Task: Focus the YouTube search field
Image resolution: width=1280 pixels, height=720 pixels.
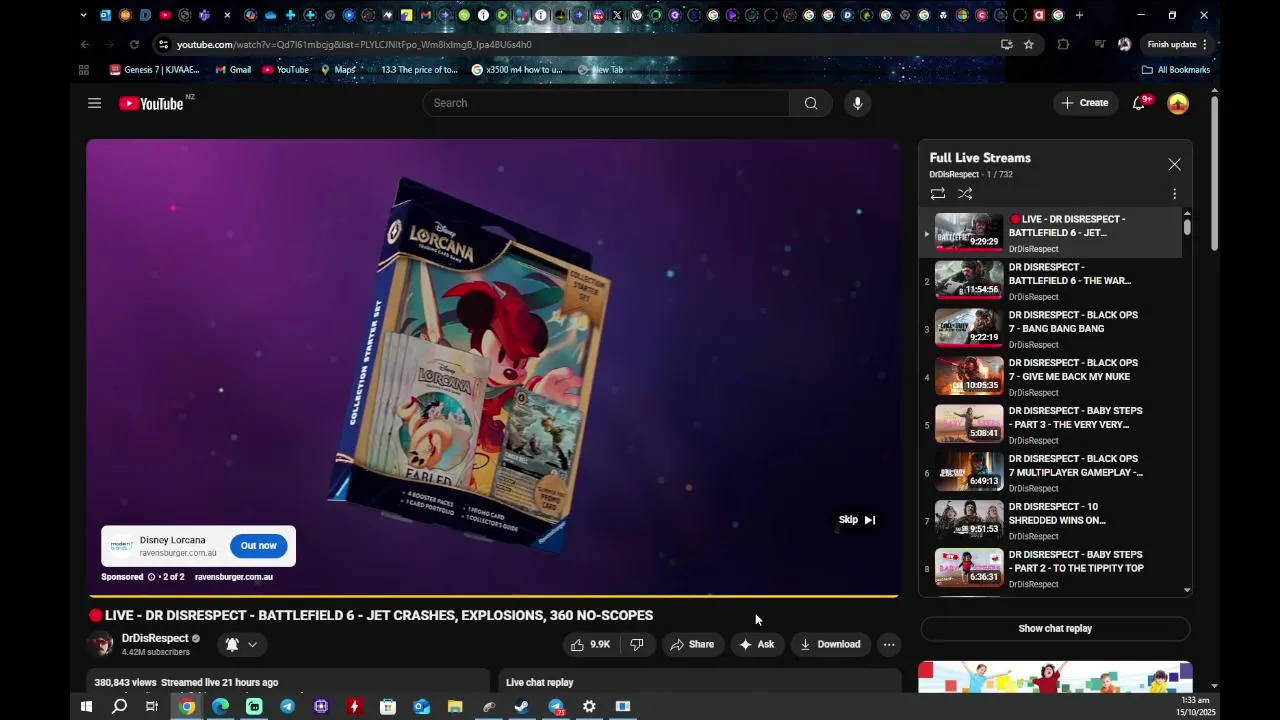Action: [x=605, y=103]
